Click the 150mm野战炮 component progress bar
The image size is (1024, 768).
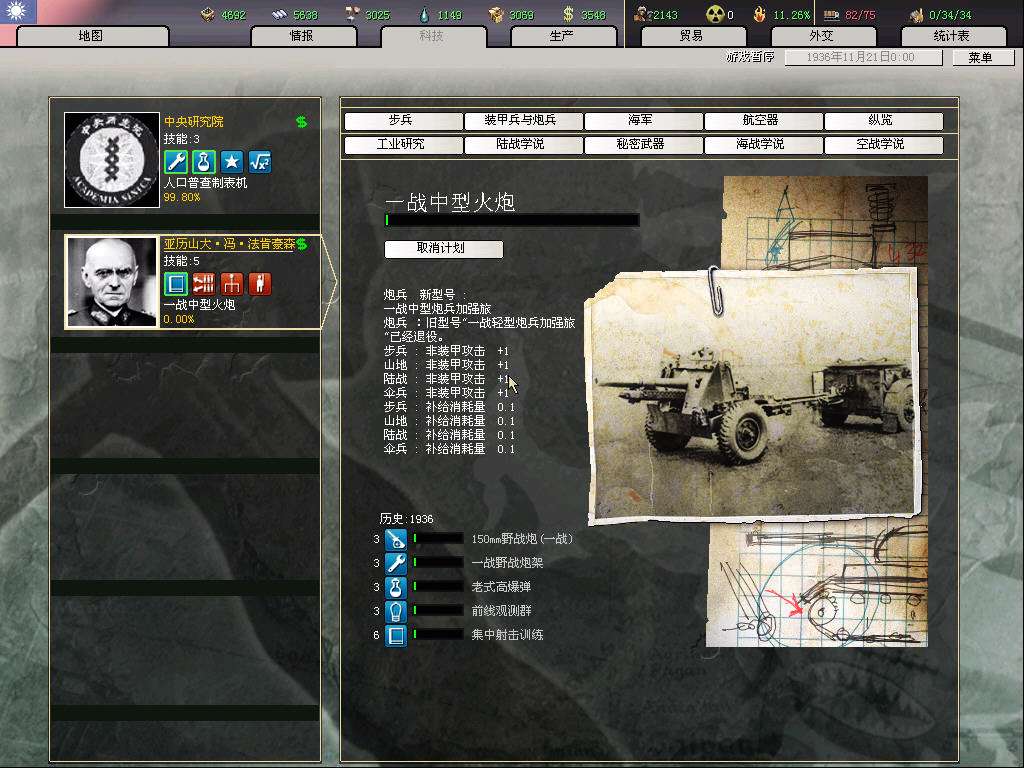click(x=438, y=539)
